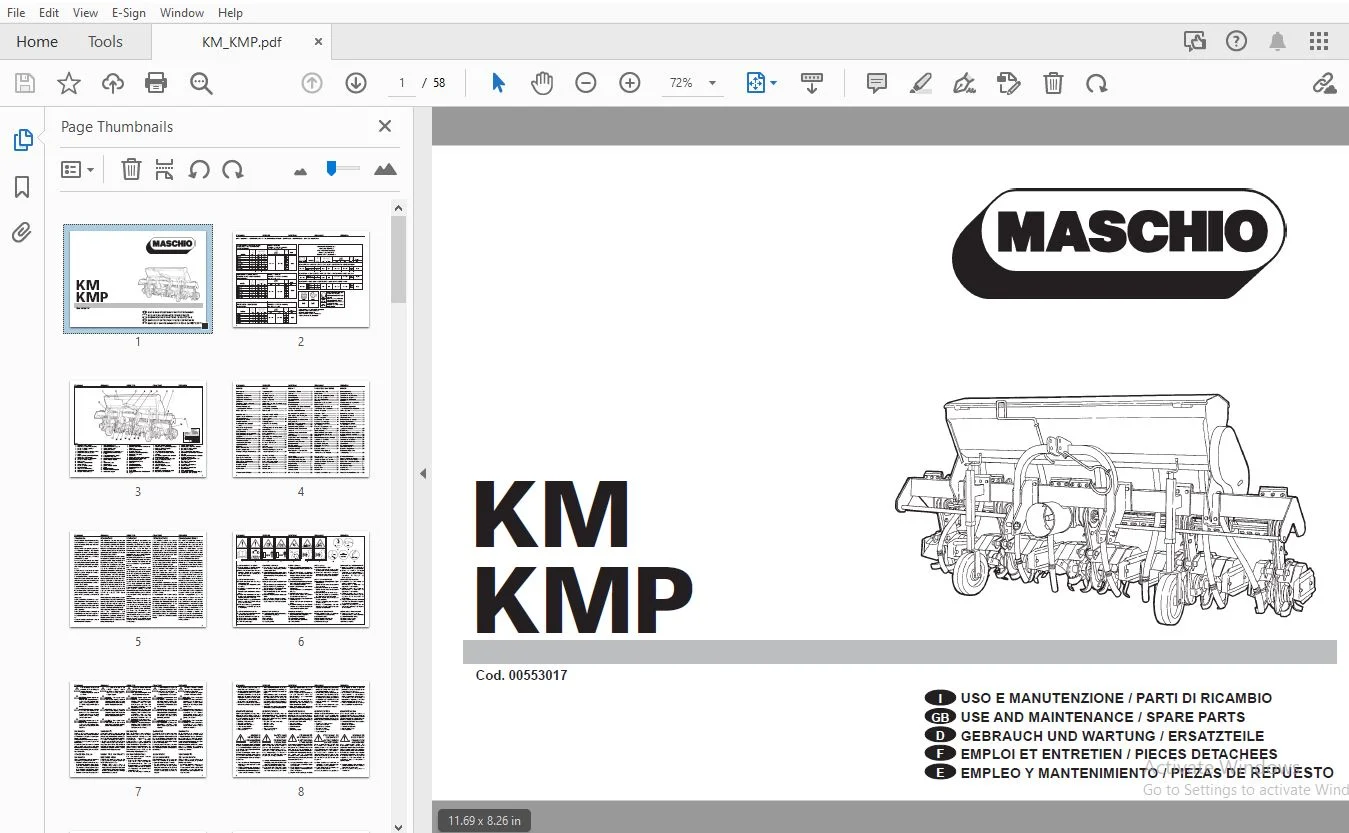Zoom in with the plus button

(630, 84)
